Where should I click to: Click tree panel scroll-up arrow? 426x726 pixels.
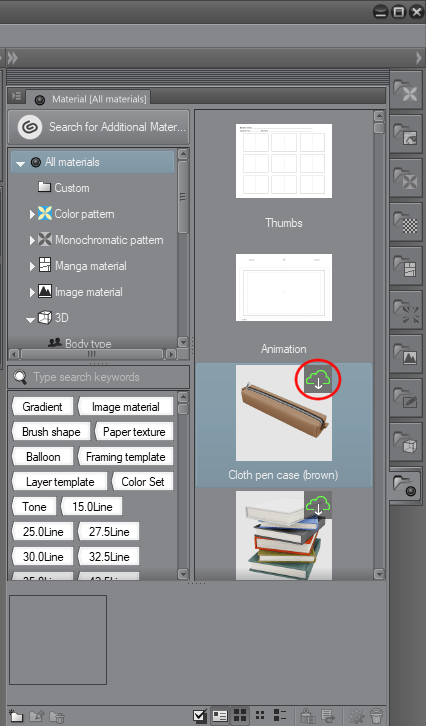(183, 154)
